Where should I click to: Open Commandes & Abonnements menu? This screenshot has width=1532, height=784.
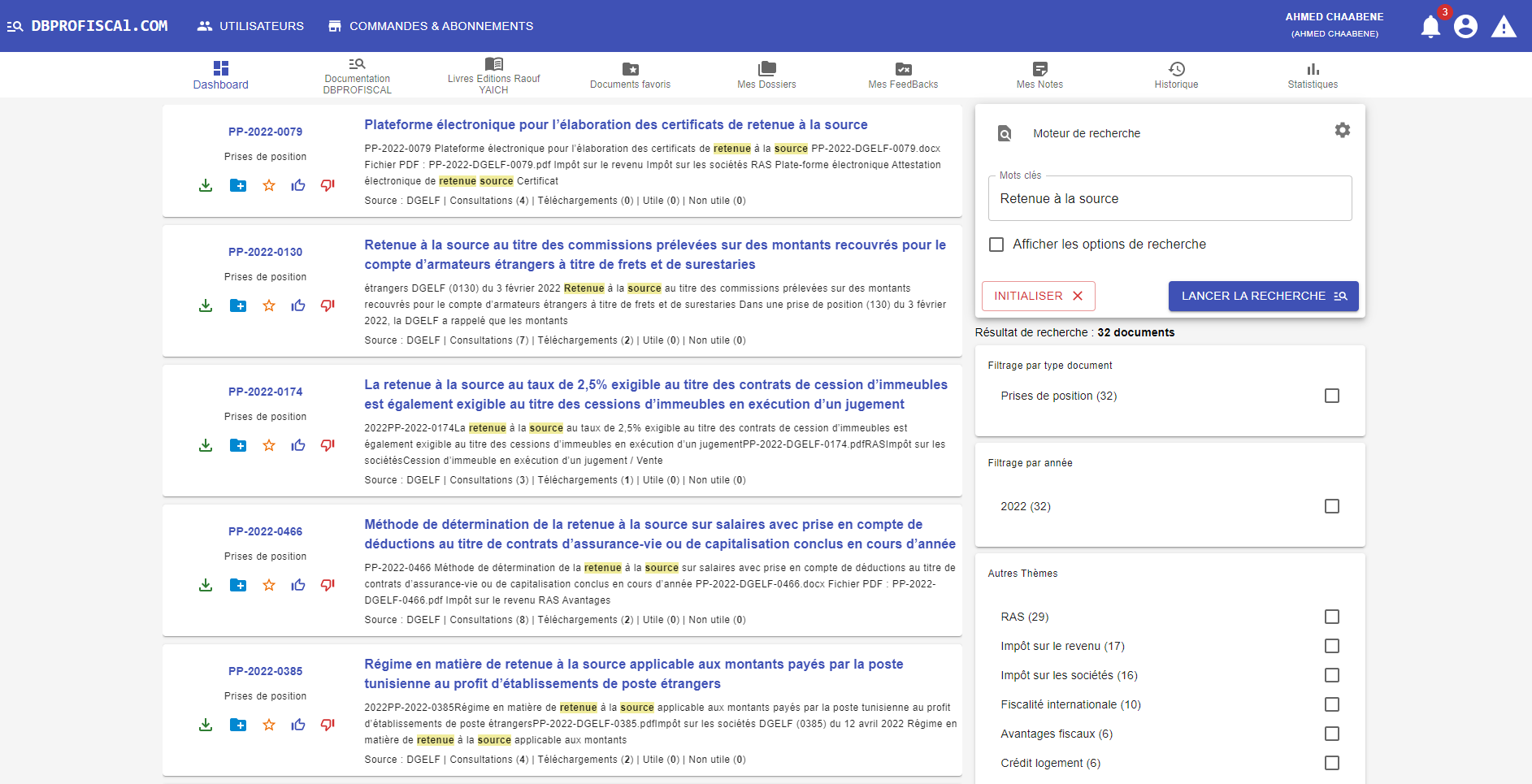click(431, 26)
